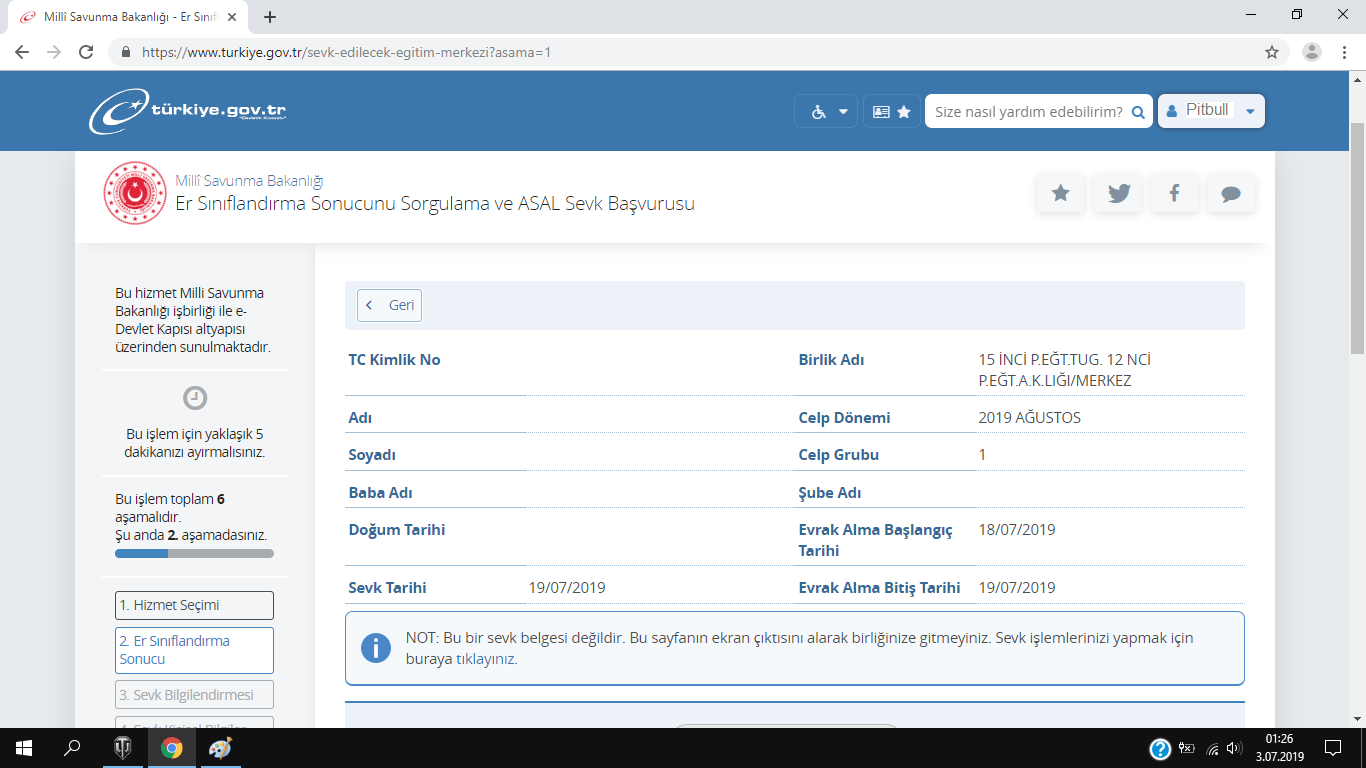Click the '15 İNCİ P.EĞT.TUG.' unit name value
The width and height of the screenshot is (1366, 768).
click(1067, 370)
